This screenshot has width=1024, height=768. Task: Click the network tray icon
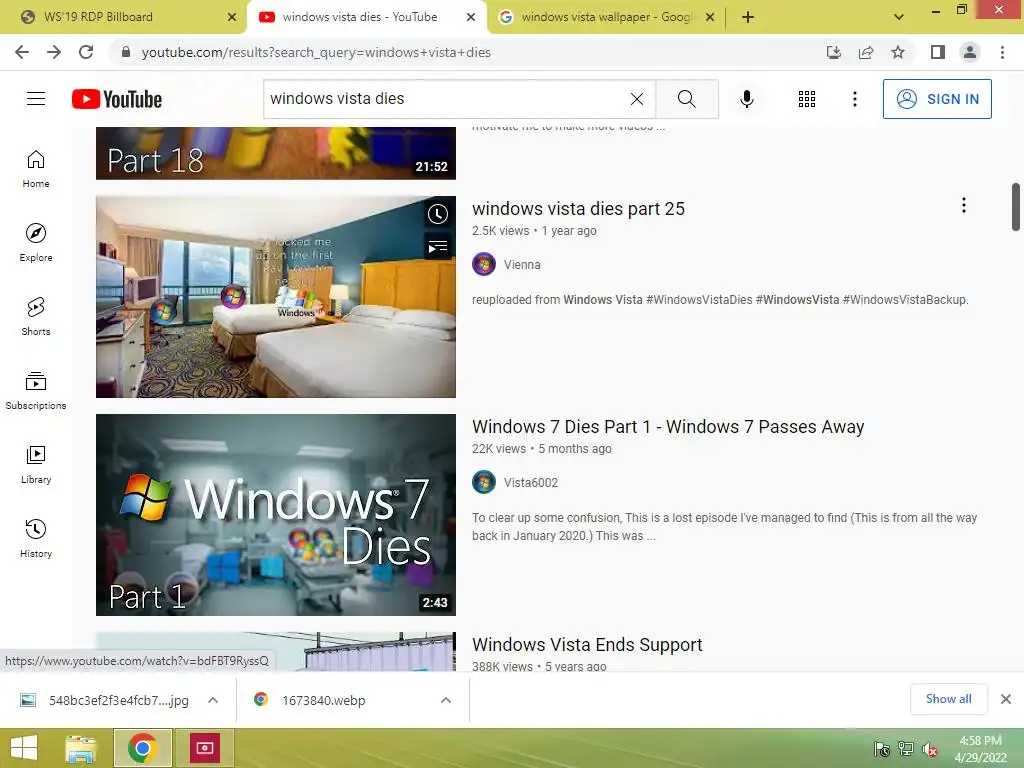906,749
